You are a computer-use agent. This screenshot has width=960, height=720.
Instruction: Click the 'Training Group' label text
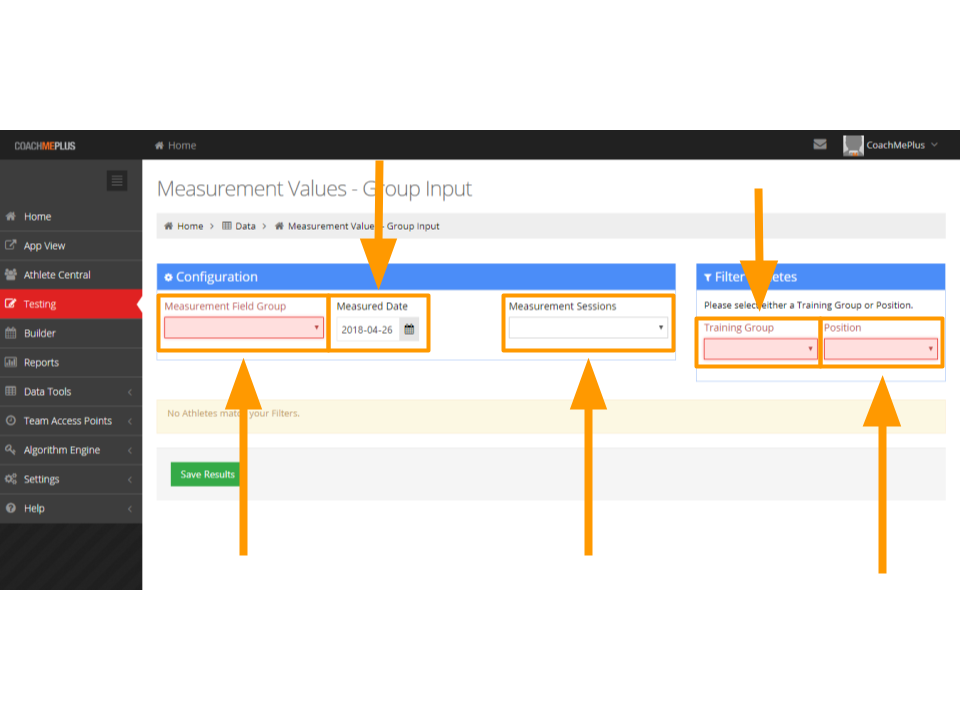(738, 328)
